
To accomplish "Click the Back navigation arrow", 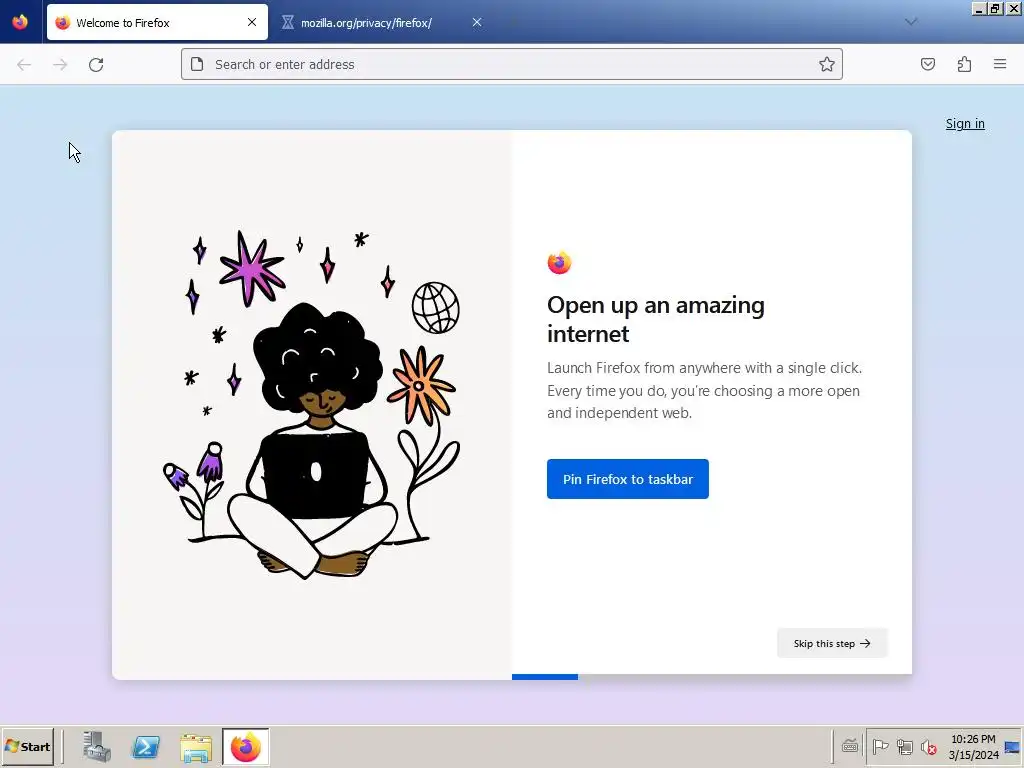I will (24, 65).
